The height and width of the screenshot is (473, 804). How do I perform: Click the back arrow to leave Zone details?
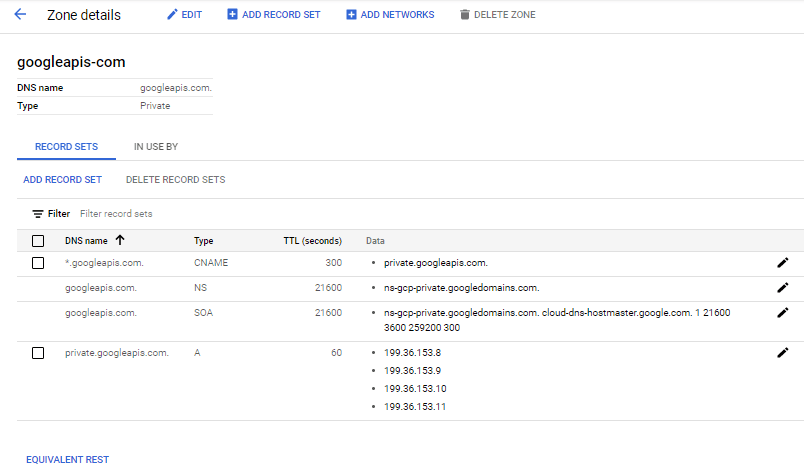click(20, 15)
